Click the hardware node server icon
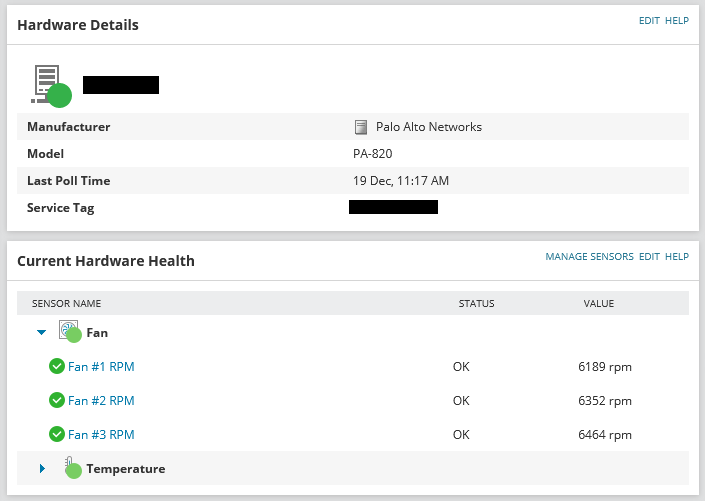This screenshot has width=705, height=501. click(x=49, y=84)
